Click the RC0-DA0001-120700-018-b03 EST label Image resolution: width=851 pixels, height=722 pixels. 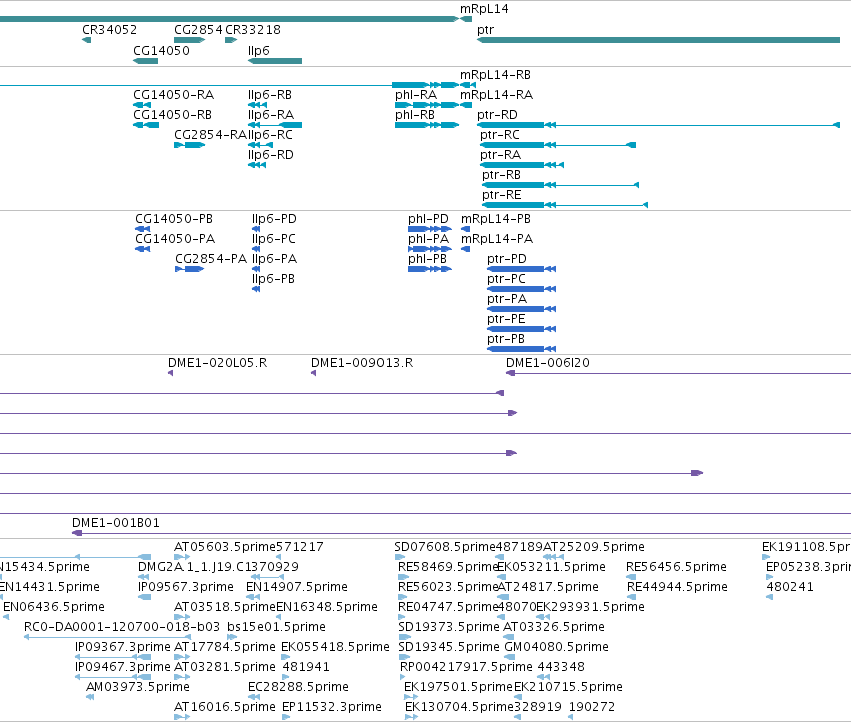tap(122, 628)
